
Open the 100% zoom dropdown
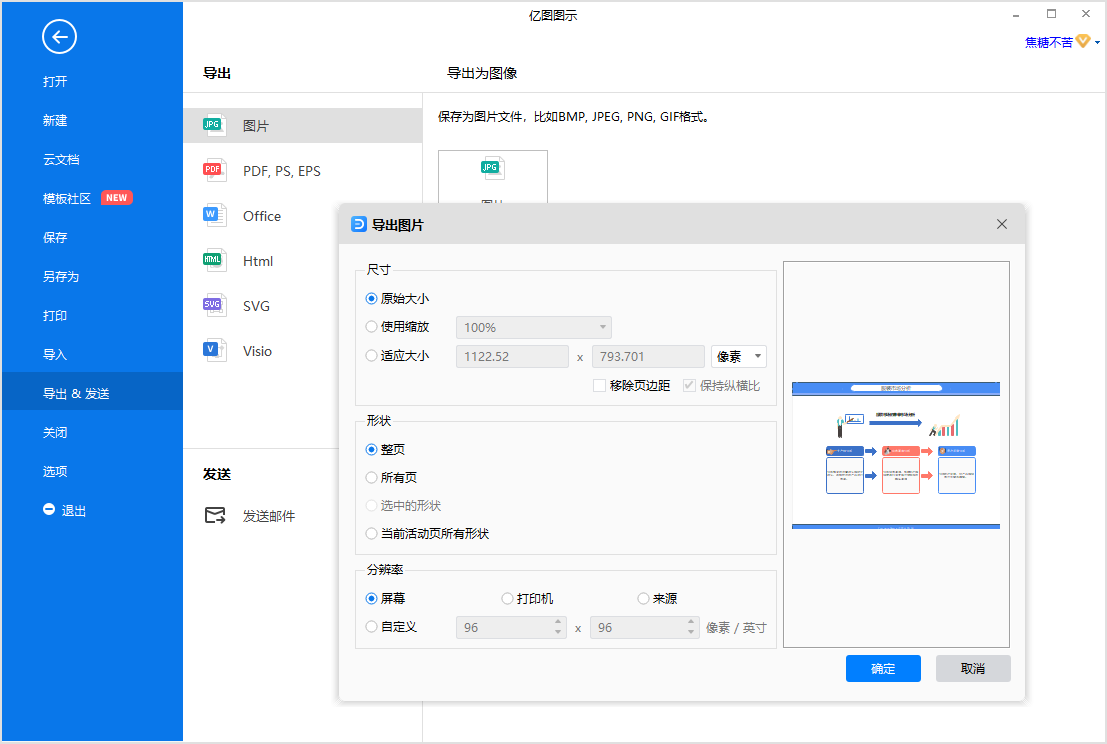[x=534, y=328]
